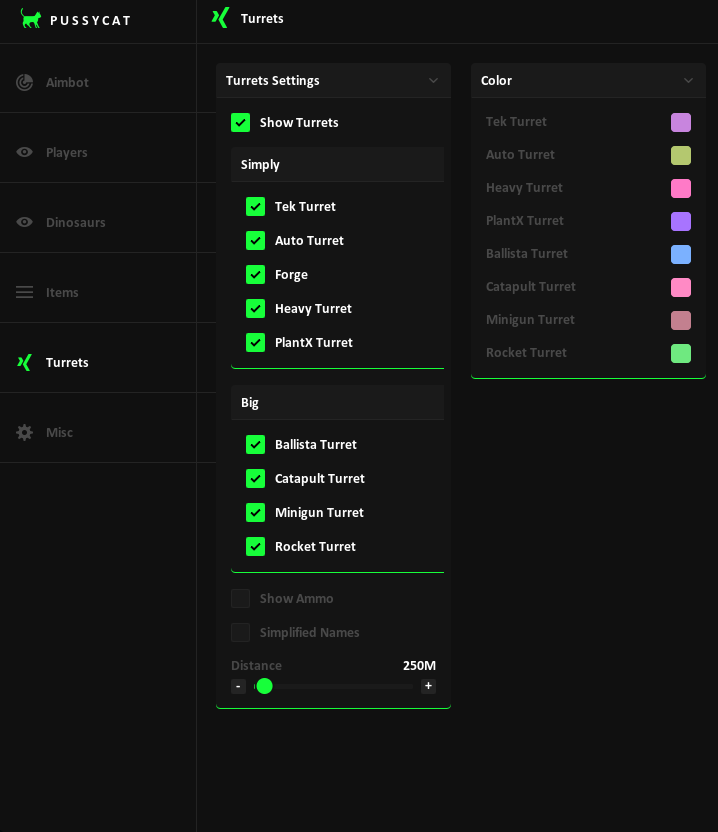Collapse the Simply group header

click(x=337, y=165)
